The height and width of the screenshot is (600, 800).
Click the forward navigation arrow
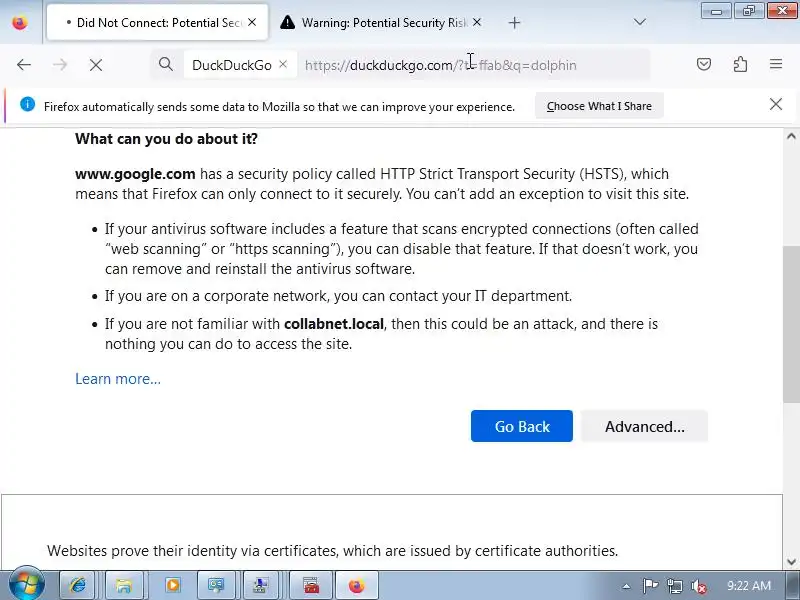click(x=60, y=65)
